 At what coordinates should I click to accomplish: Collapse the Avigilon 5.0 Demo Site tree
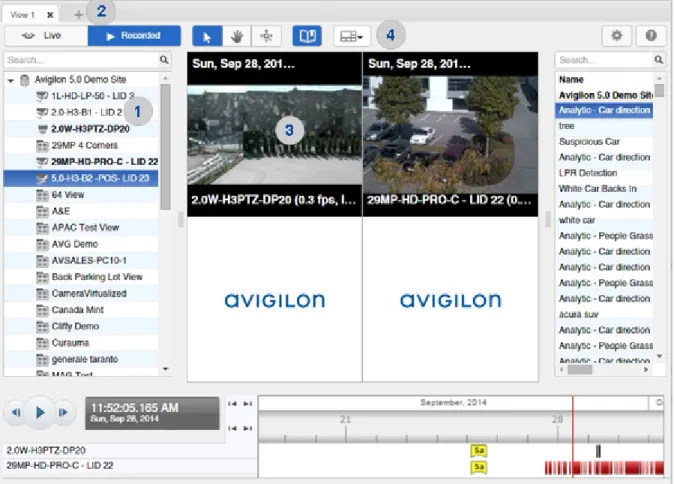click(11, 80)
